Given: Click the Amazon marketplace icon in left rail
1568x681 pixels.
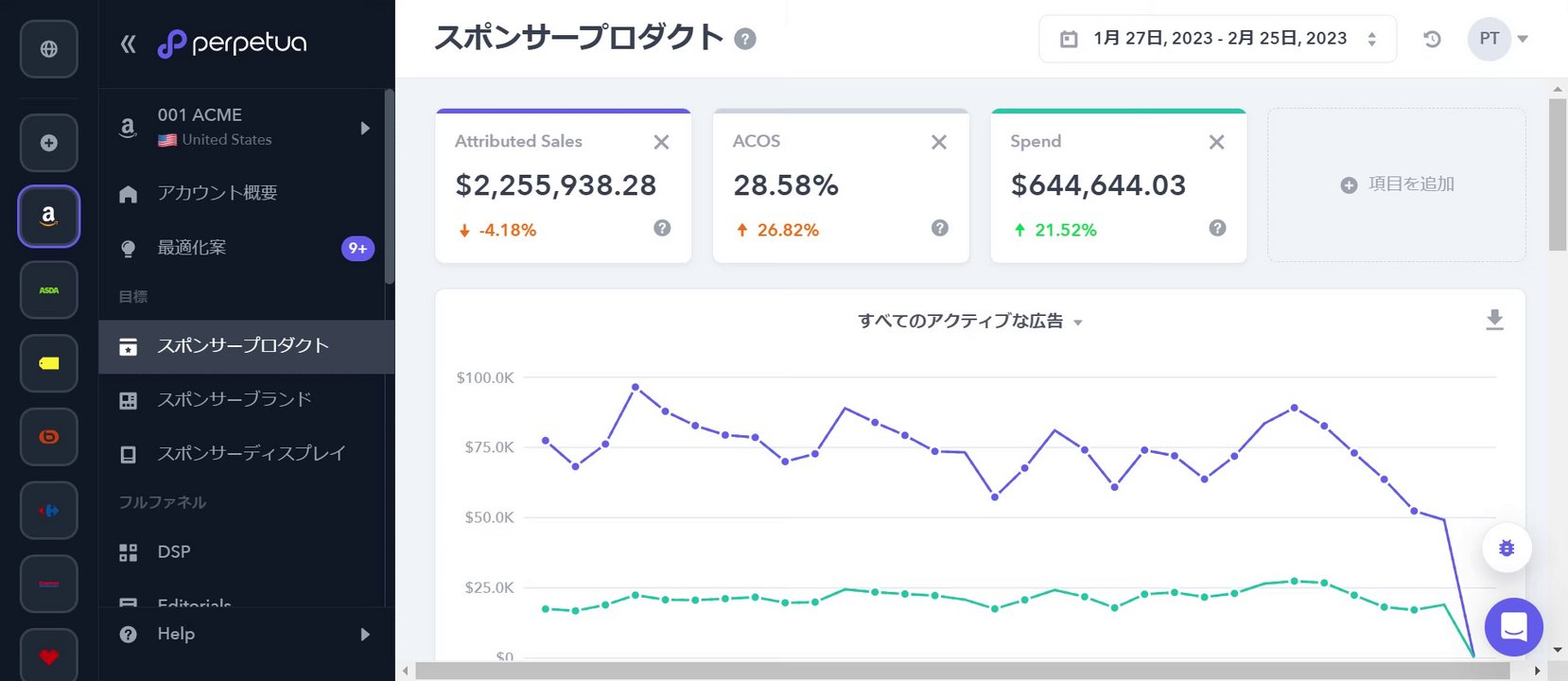Looking at the screenshot, I should click(48, 216).
